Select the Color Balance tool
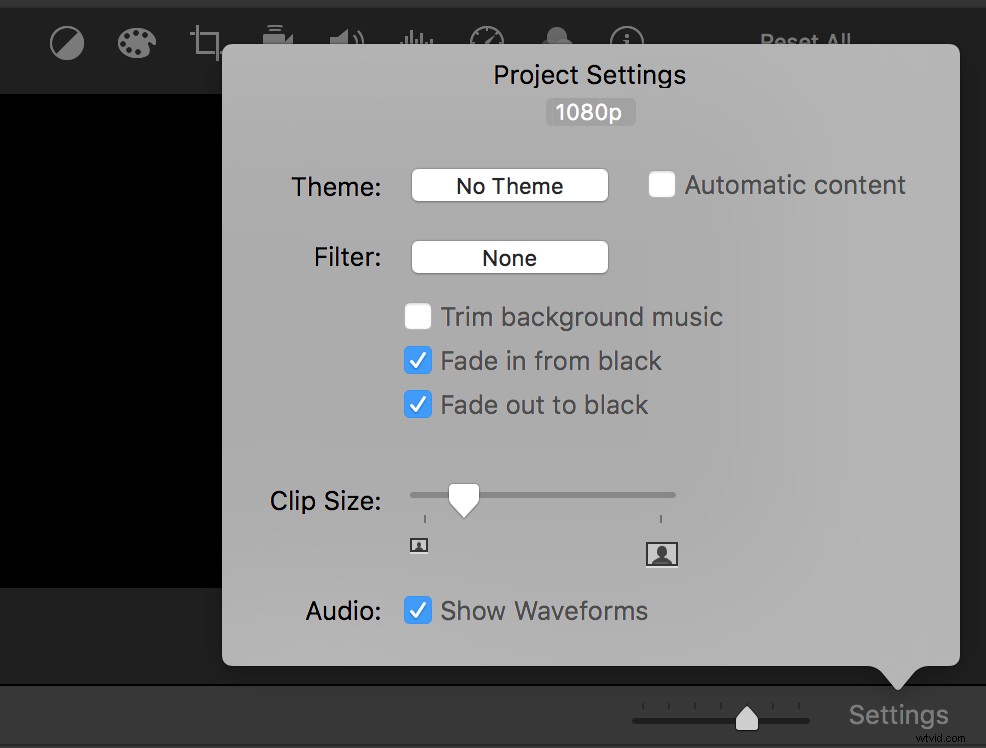Screen dimensions: 986x748 pos(67,42)
